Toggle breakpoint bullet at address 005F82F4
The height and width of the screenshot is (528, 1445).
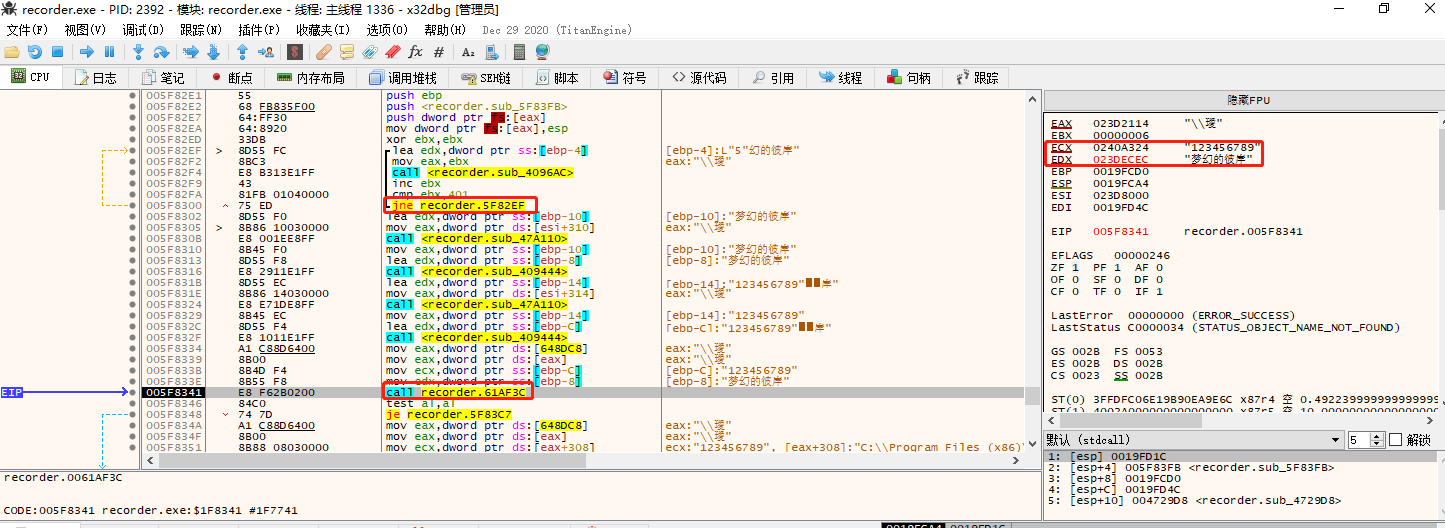point(132,172)
